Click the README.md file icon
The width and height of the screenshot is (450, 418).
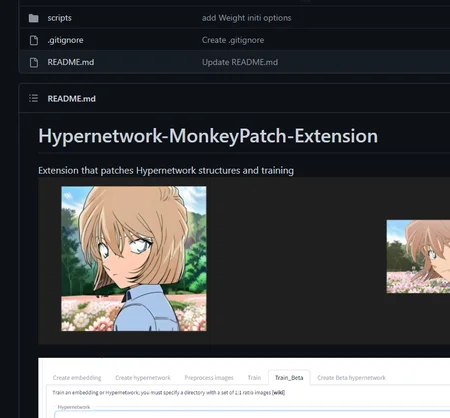coord(34,62)
